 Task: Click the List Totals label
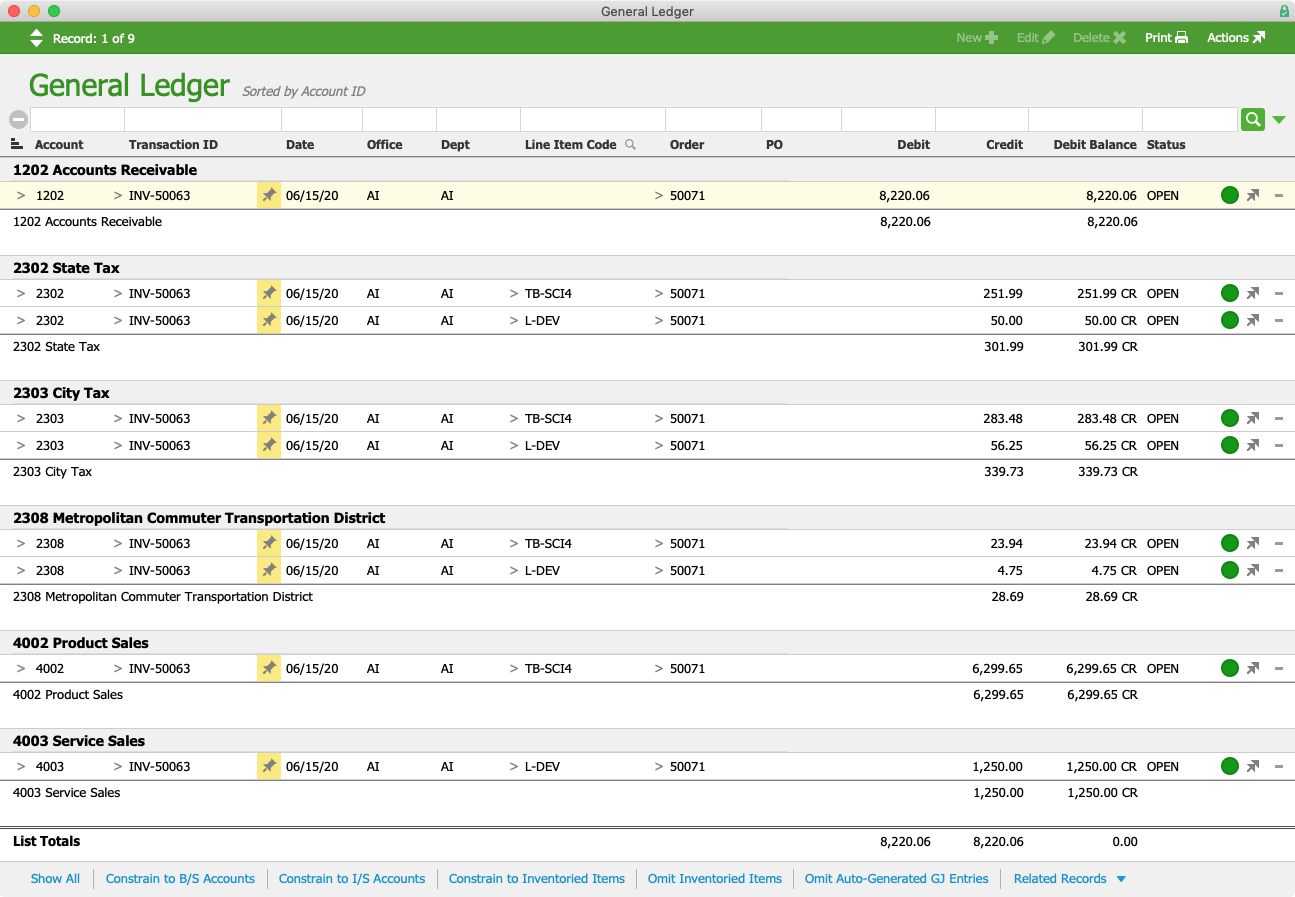[46, 842]
